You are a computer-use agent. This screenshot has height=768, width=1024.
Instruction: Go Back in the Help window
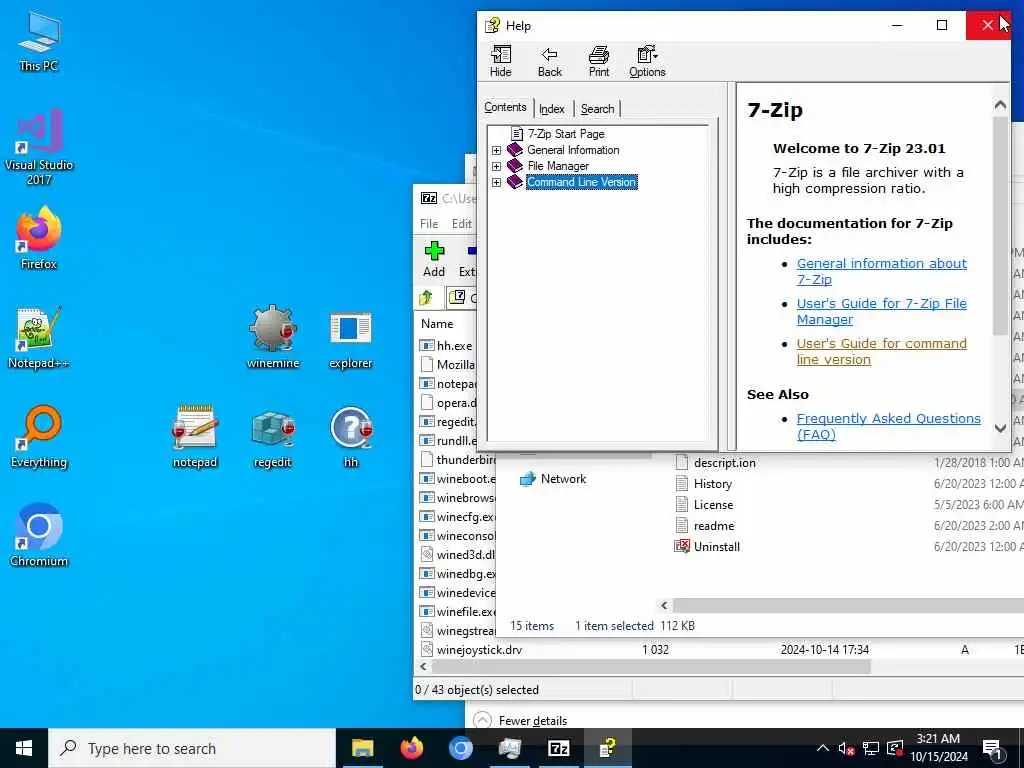[549, 61]
